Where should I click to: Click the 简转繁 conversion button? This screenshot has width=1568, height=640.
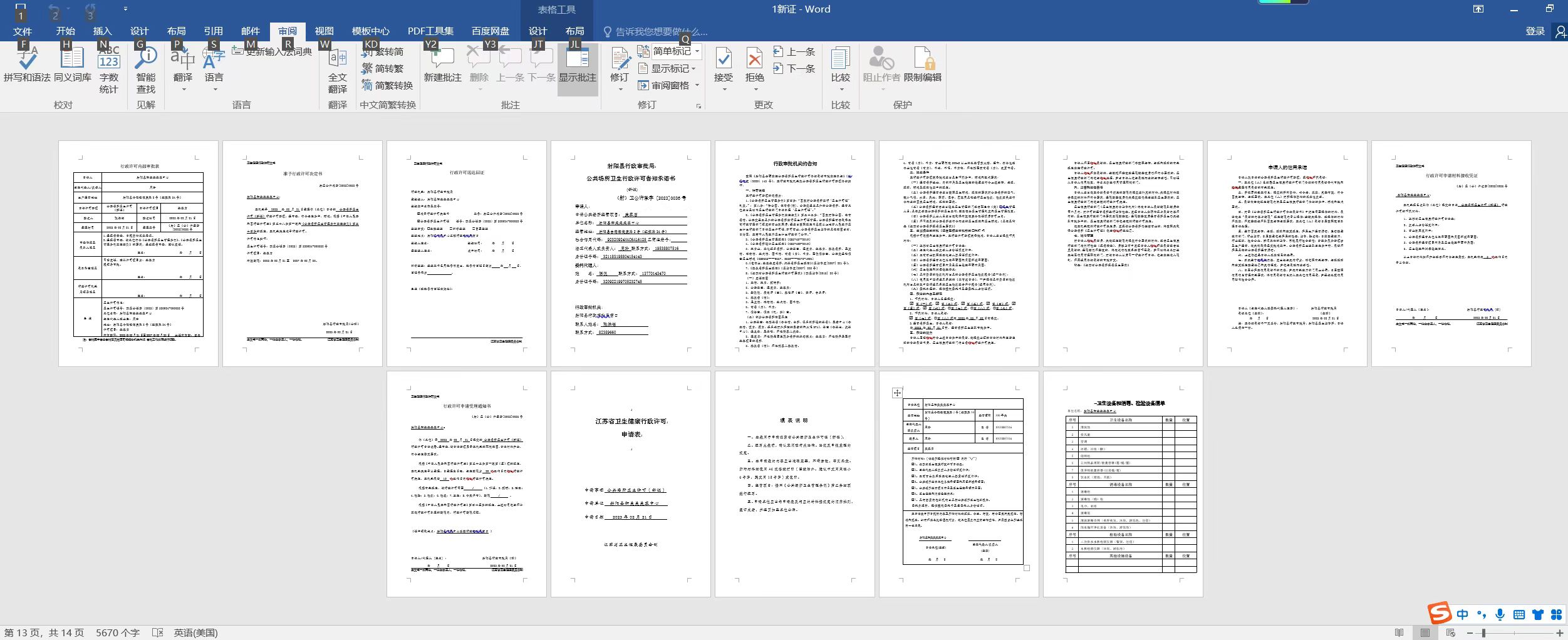tap(383, 68)
